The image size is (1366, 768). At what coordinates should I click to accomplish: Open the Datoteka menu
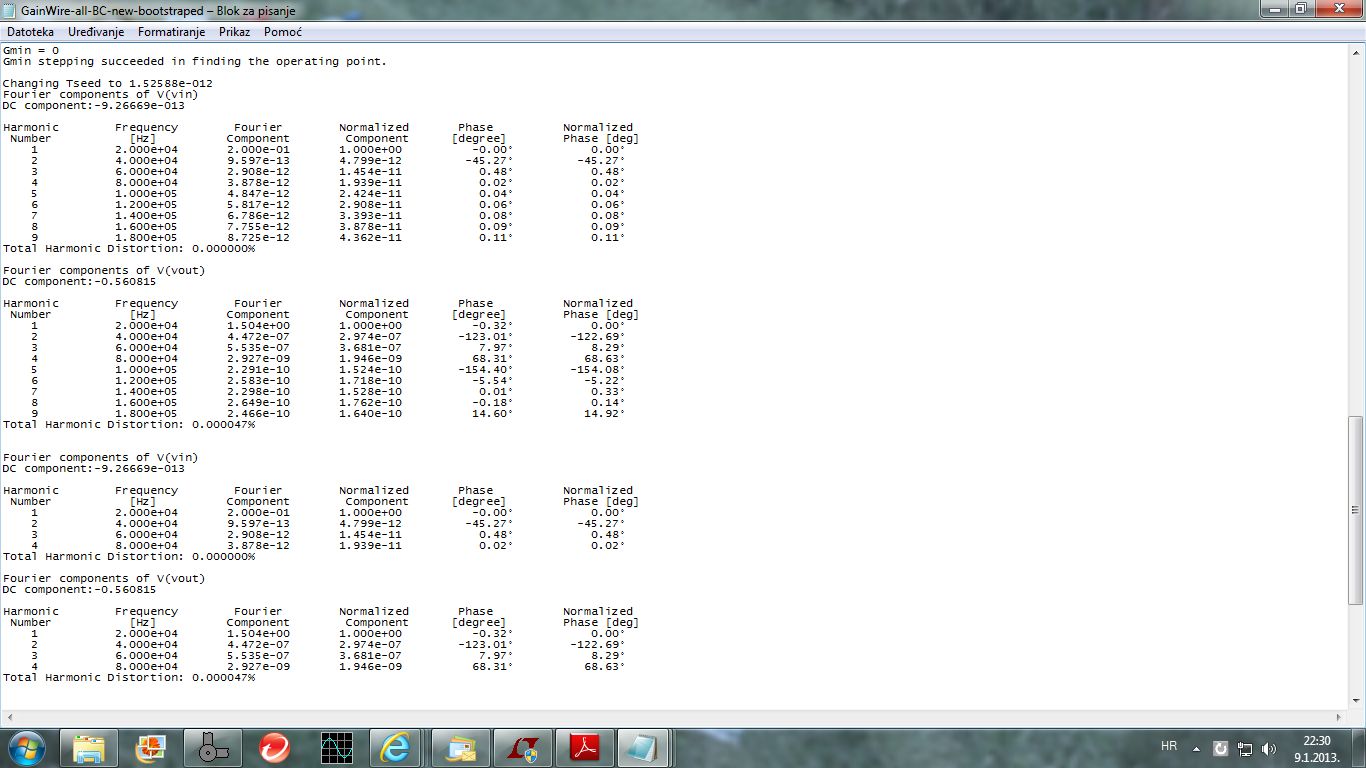30,32
